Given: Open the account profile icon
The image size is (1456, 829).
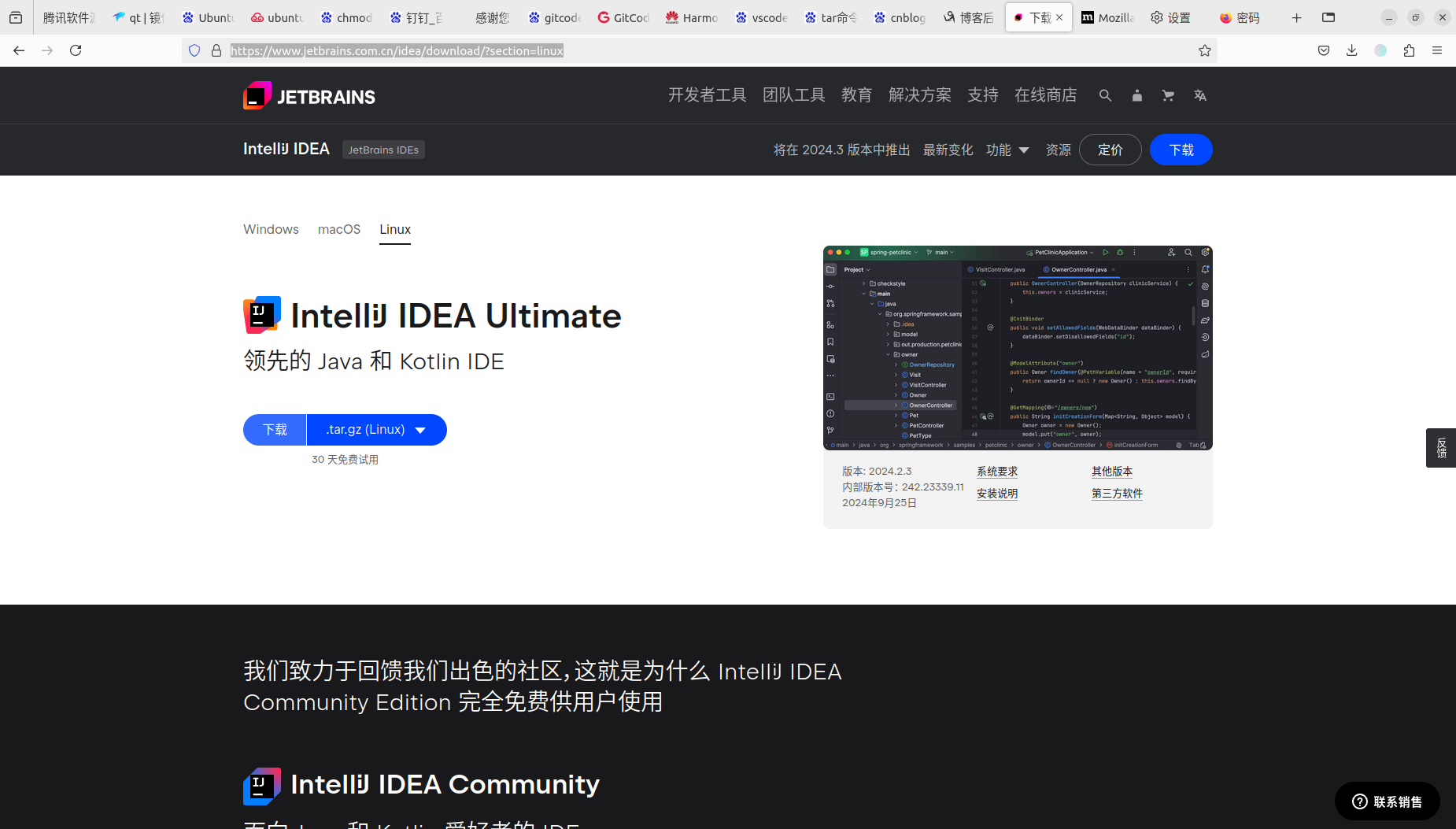Looking at the screenshot, I should (x=1136, y=95).
